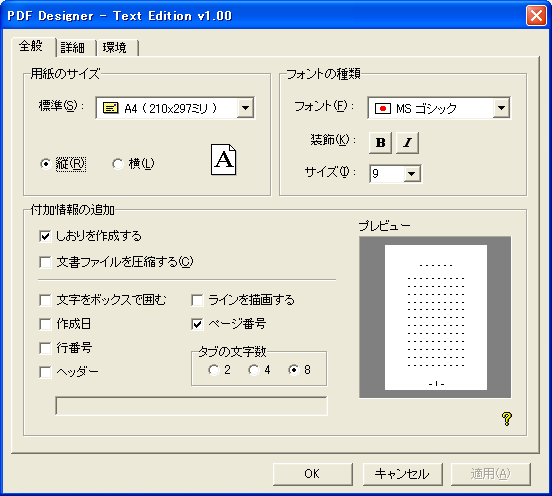
Task: Open the MS ゴシック font dropdown arrow
Action: click(x=501, y=108)
